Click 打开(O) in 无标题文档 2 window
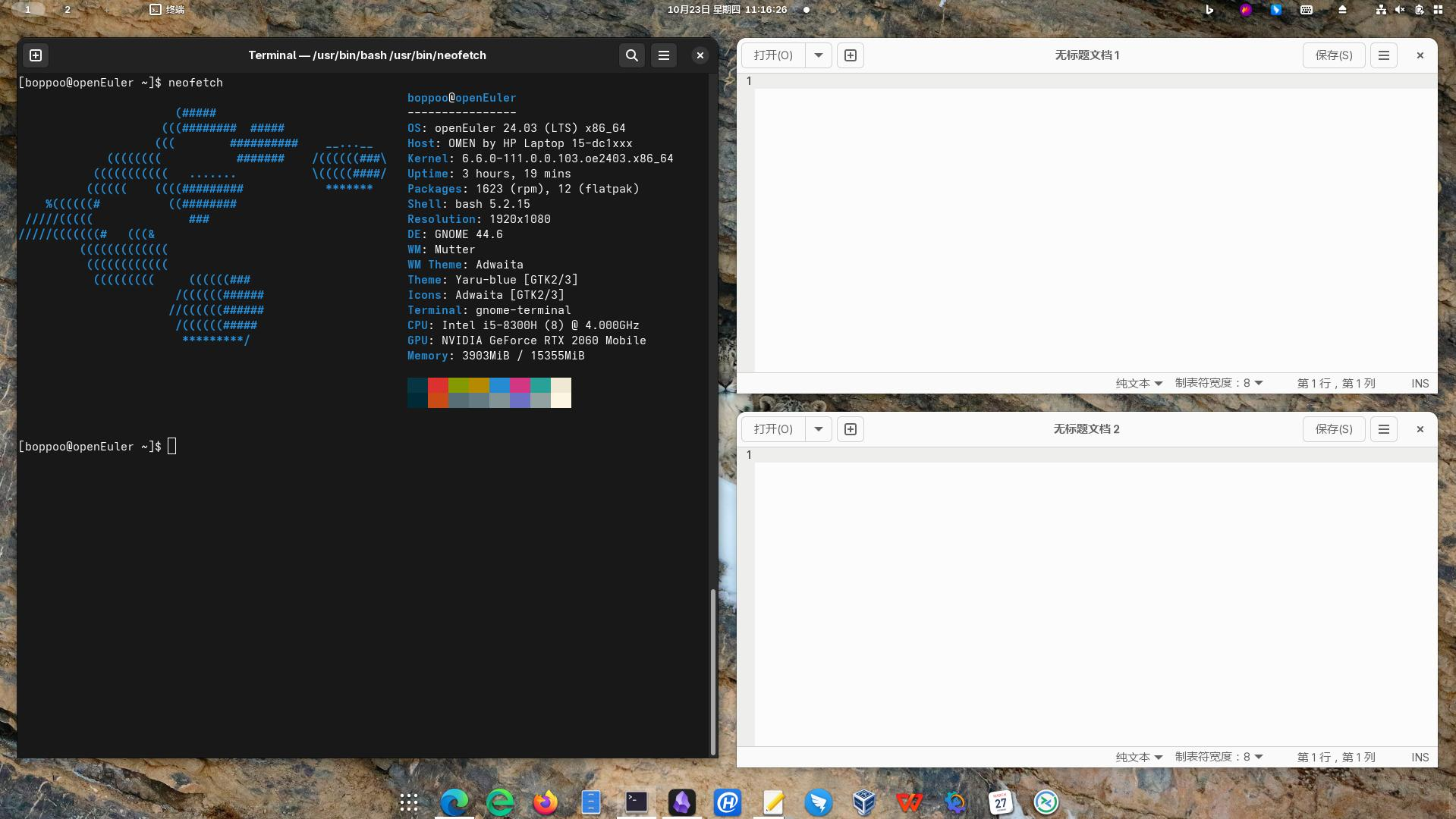 (773, 429)
